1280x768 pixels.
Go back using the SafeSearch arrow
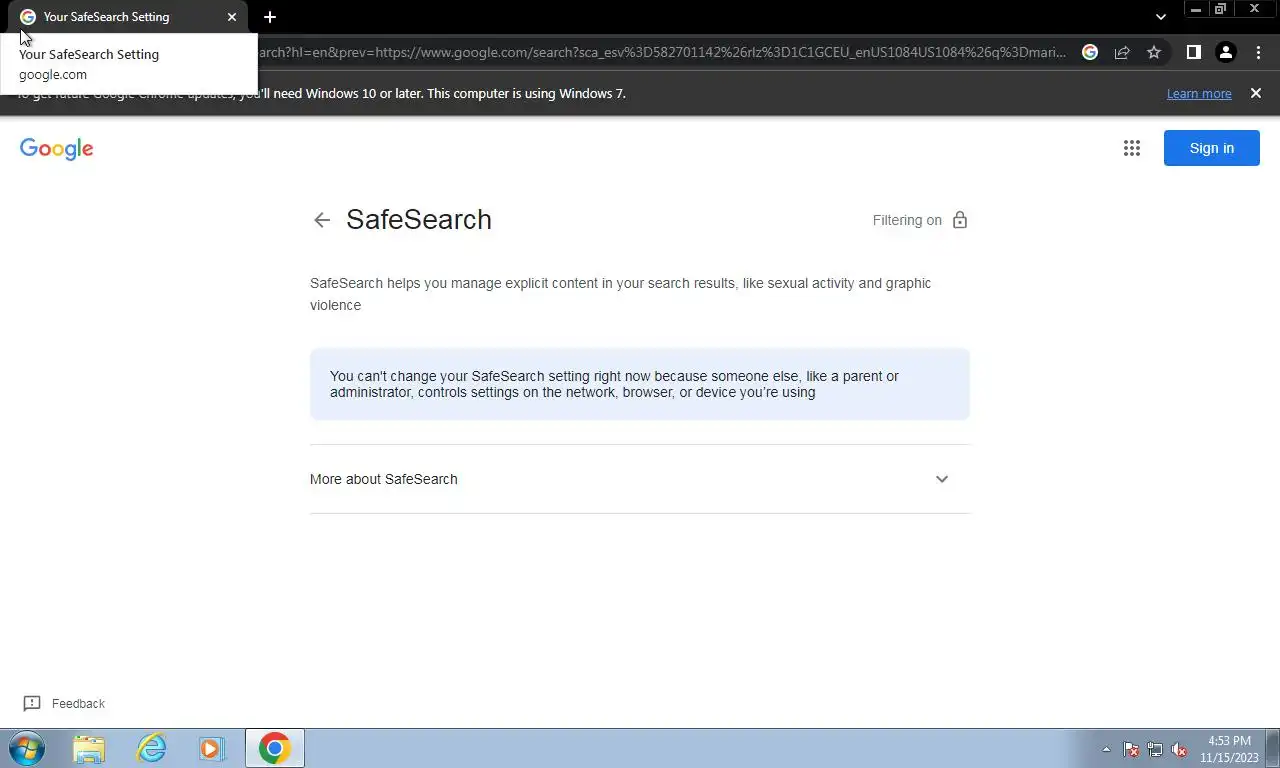pyautogui.click(x=321, y=220)
